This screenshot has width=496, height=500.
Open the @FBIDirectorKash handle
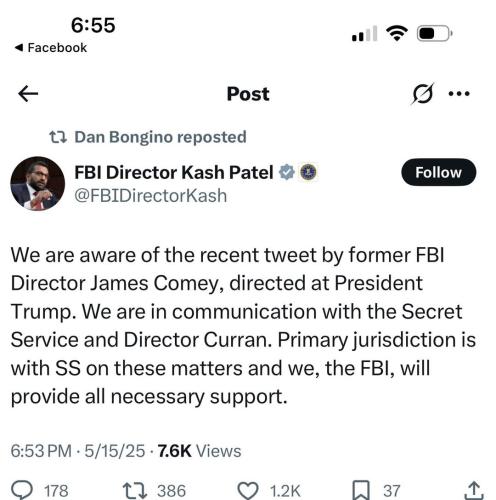tap(151, 195)
